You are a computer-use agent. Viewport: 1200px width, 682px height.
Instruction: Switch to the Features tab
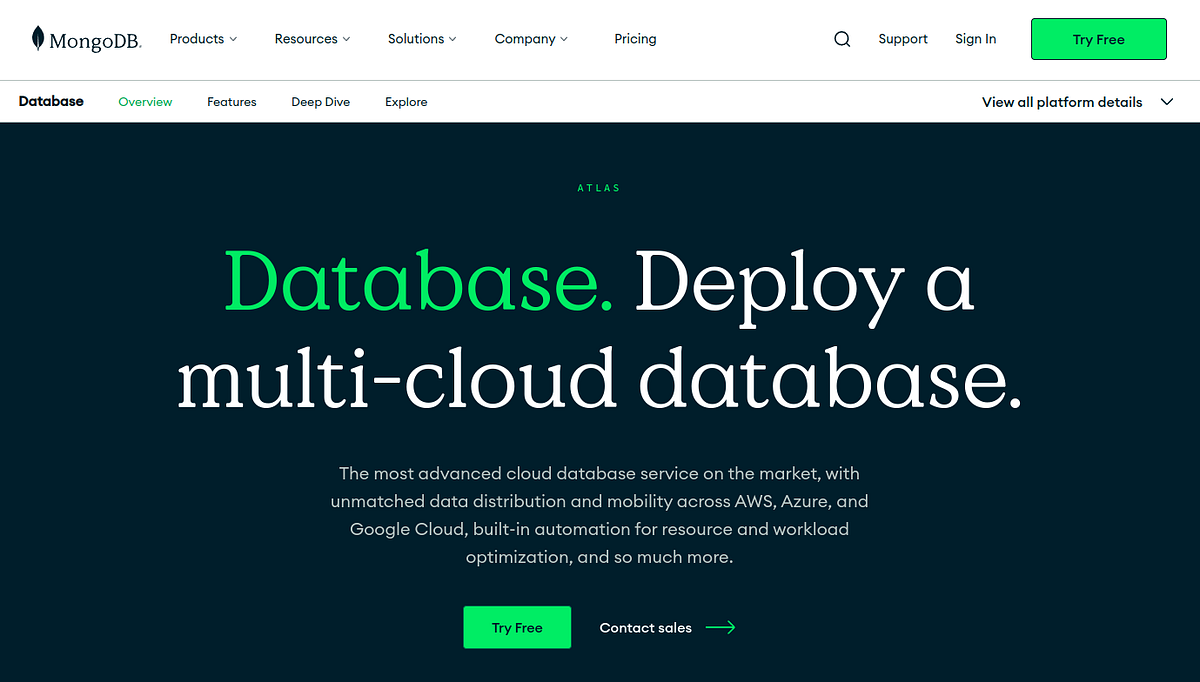[231, 101]
